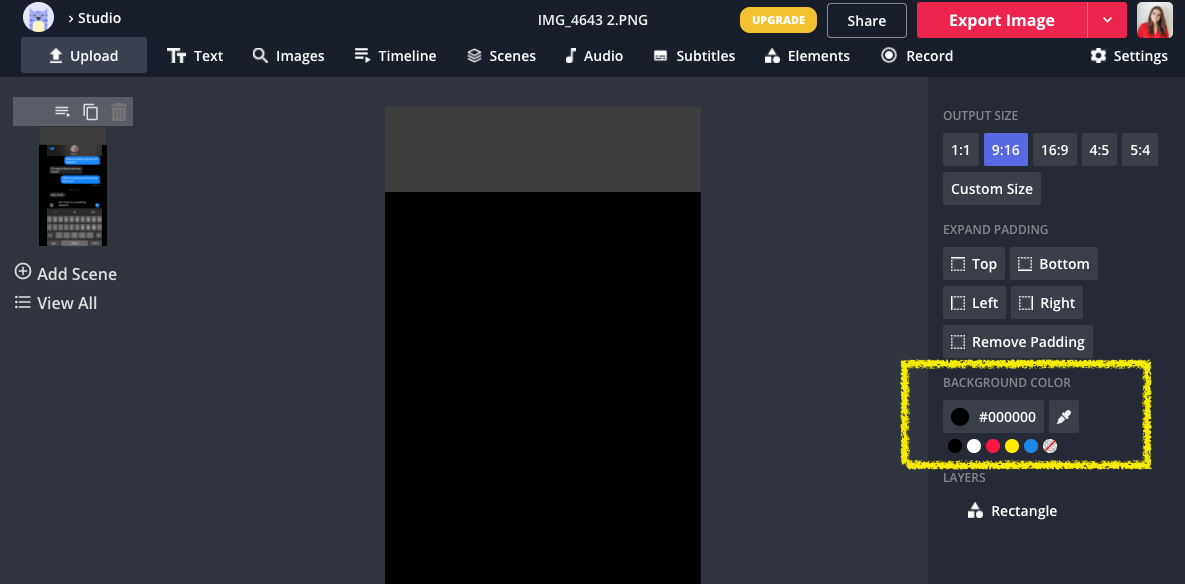Screen dimensions: 1185x584
Task: Click the Upgrade button
Action: pyautogui.click(x=778, y=20)
